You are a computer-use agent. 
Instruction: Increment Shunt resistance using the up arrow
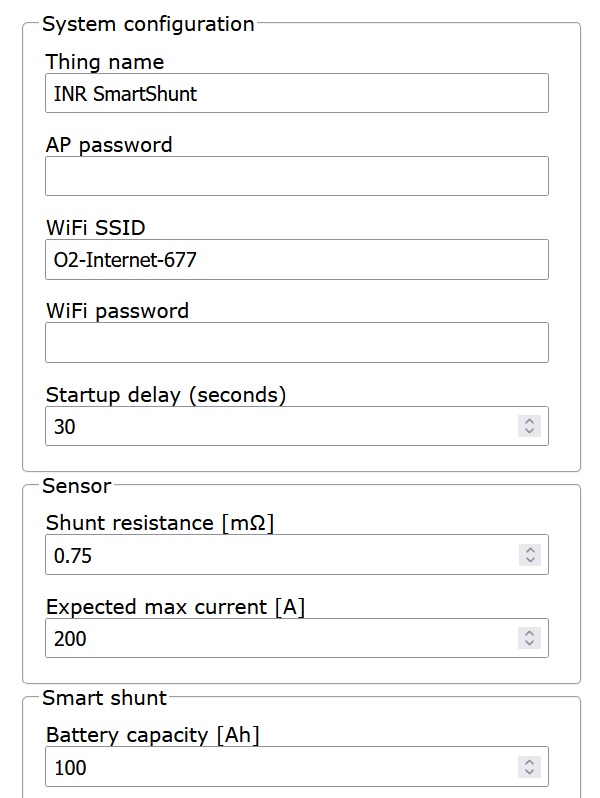pyautogui.click(x=530, y=550)
